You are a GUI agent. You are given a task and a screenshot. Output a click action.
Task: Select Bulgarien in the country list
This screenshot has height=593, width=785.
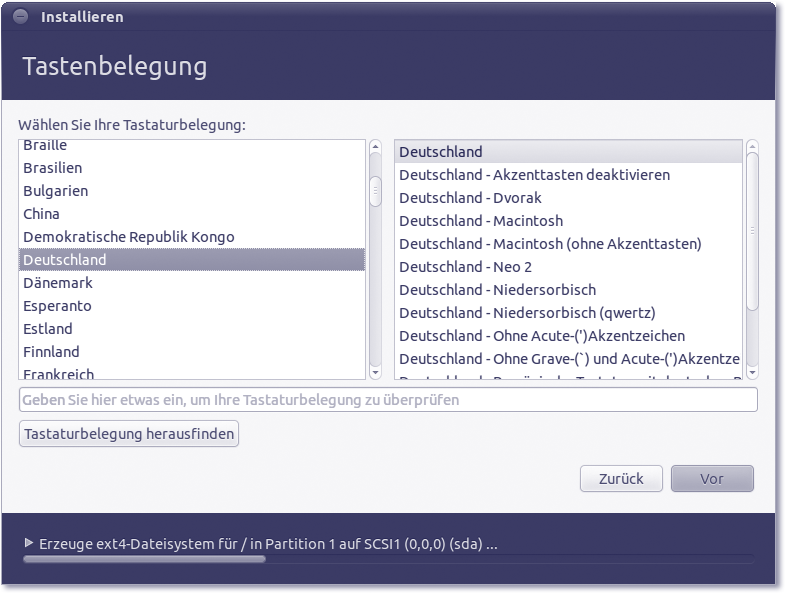pyautogui.click(x=55, y=191)
